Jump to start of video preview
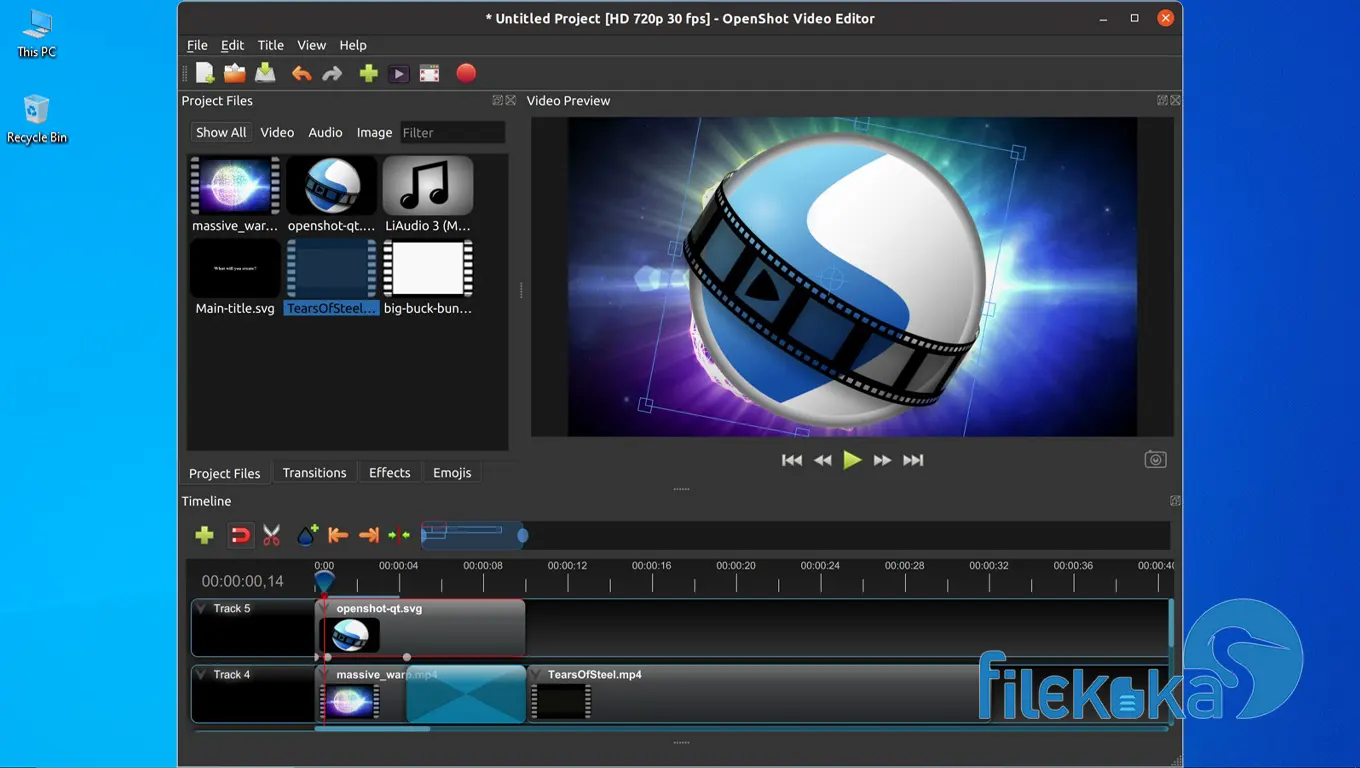This screenshot has height=768, width=1360. coord(792,460)
